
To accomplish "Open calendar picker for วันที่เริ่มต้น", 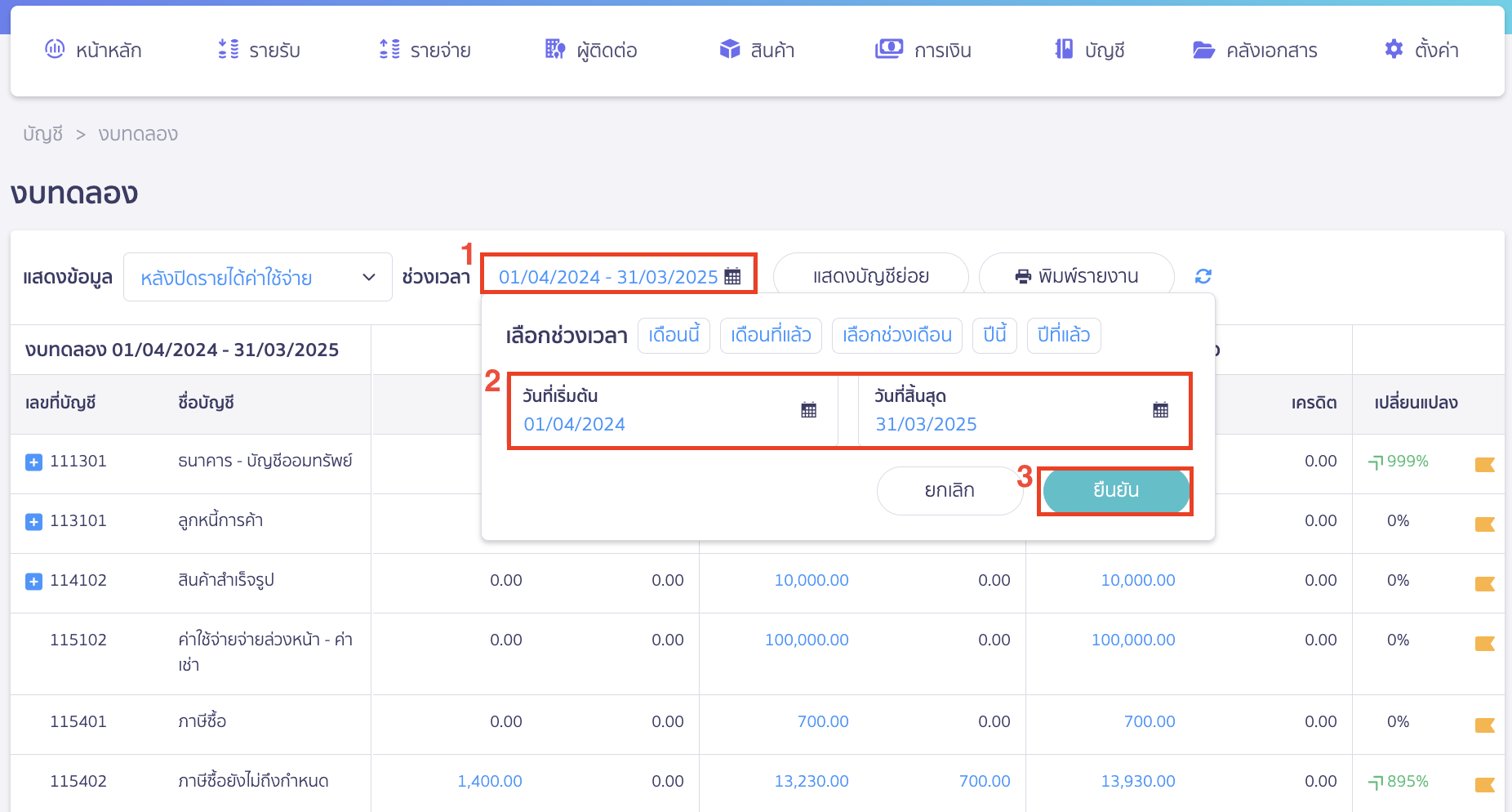I will coord(807,409).
